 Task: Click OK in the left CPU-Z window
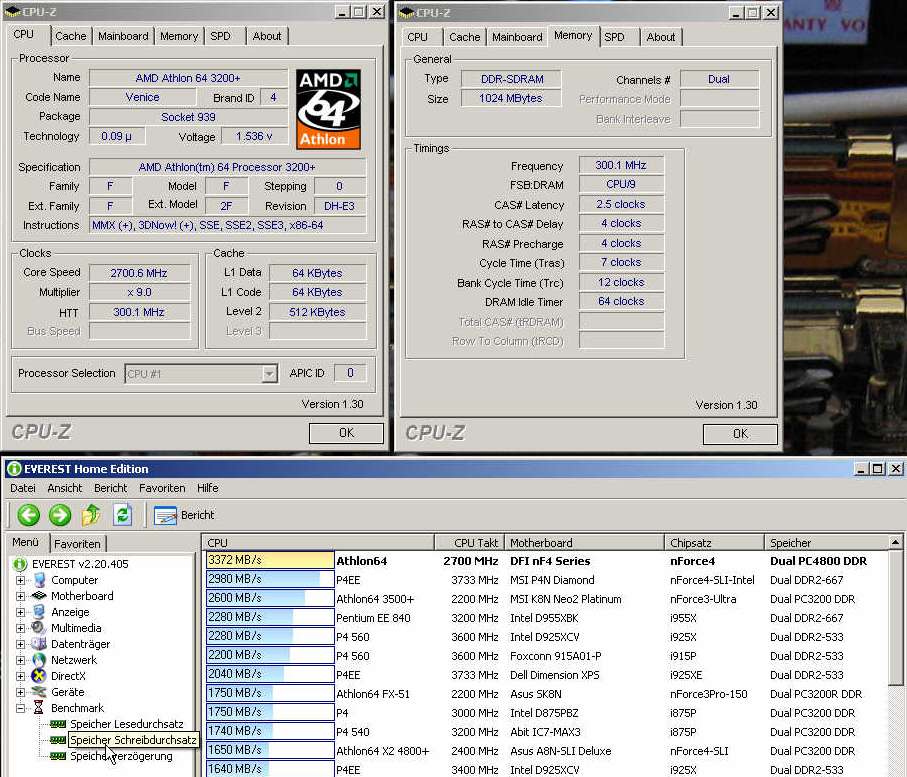coord(346,433)
